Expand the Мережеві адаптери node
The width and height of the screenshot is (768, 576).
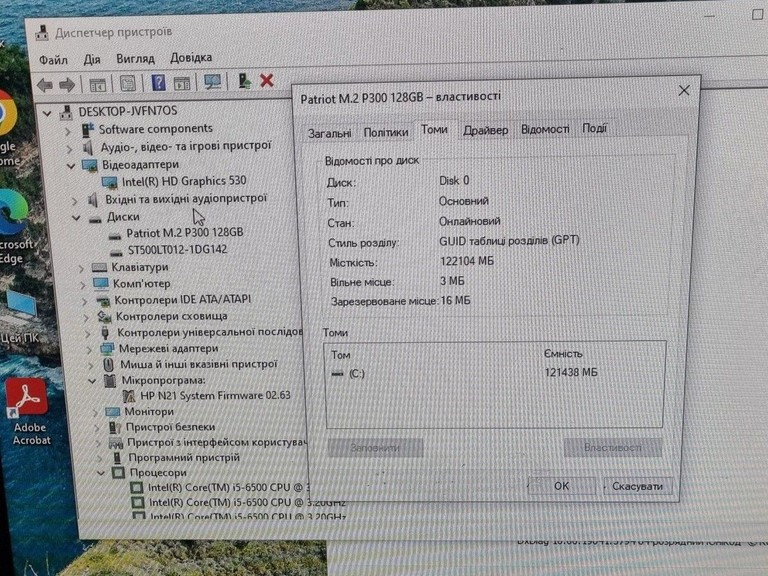89,350
